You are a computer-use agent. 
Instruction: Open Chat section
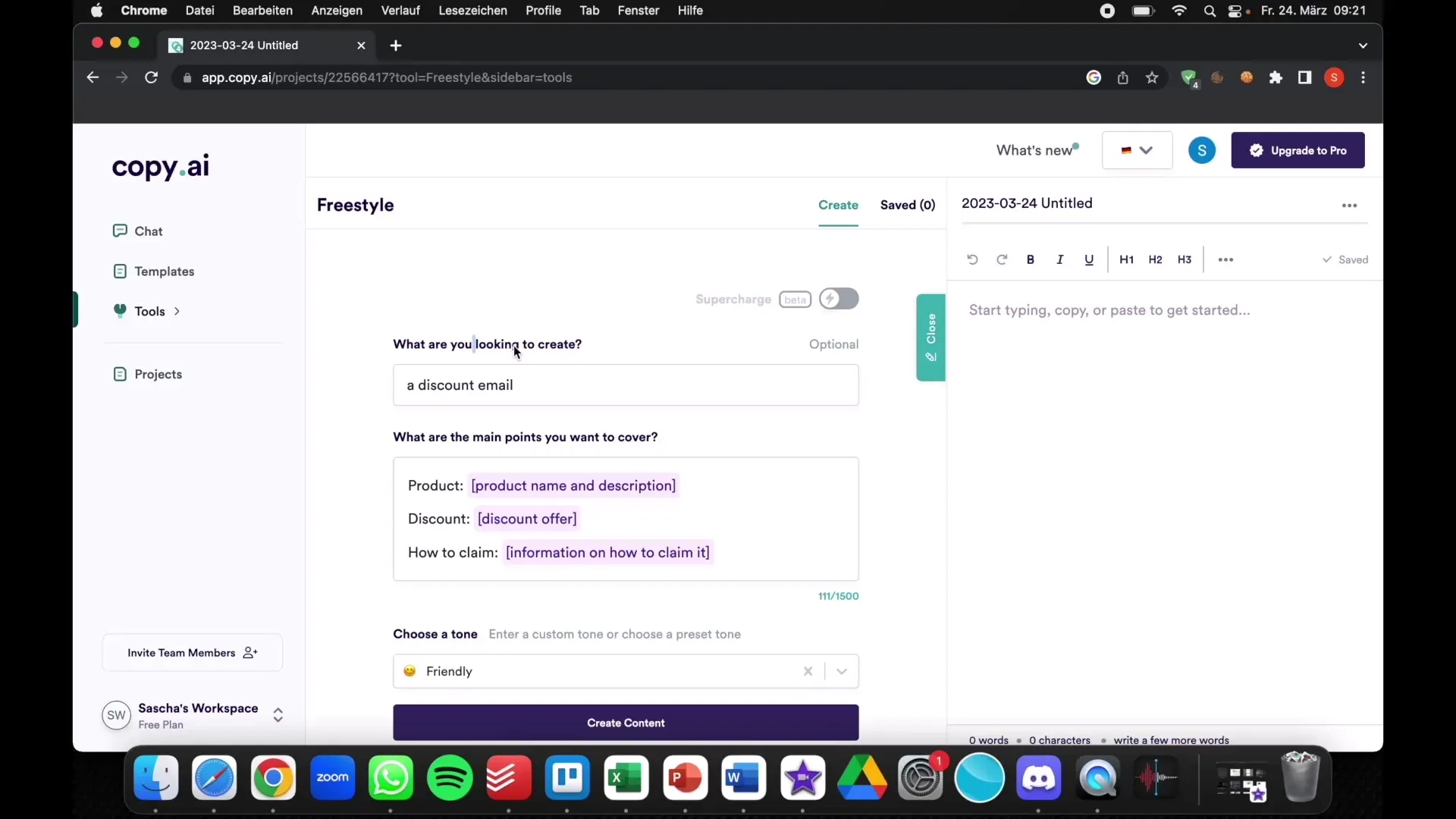pyautogui.click(x=148, y=231)
